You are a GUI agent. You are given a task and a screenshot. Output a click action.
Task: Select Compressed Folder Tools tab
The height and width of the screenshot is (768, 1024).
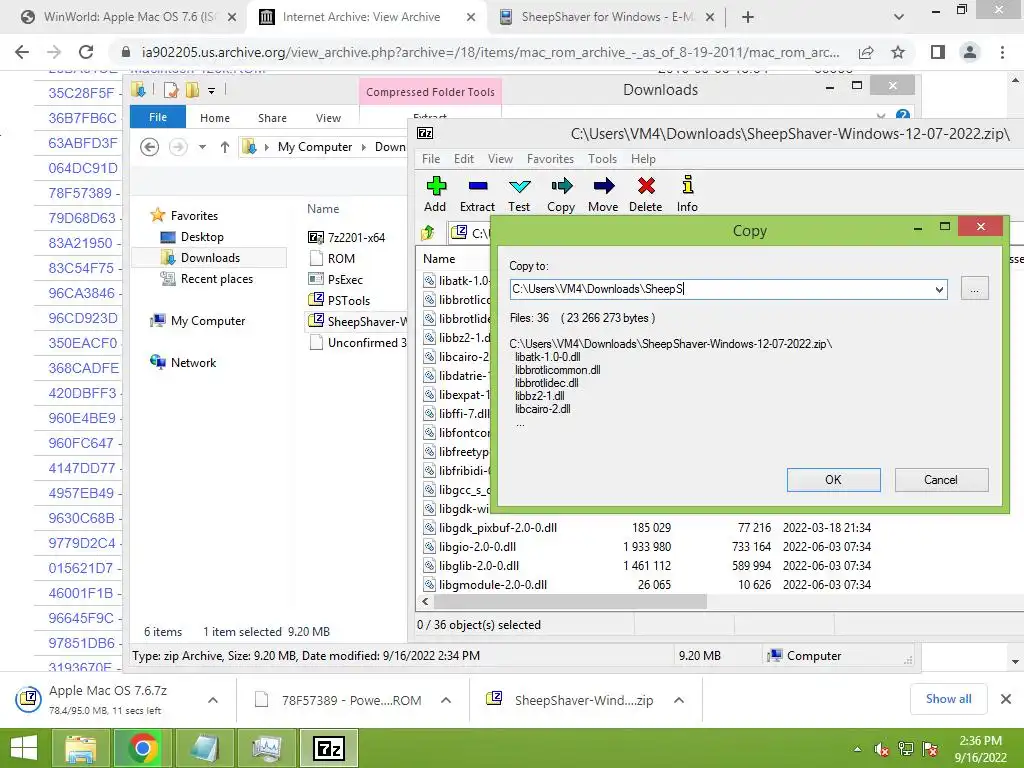coord(430,92)
